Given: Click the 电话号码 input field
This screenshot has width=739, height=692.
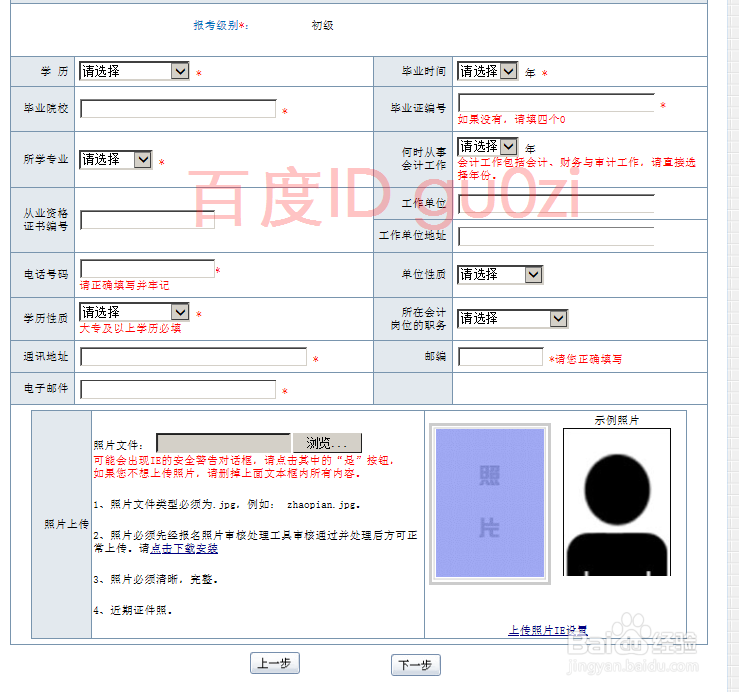Looking at the screenshot, I should pos(148,269).
